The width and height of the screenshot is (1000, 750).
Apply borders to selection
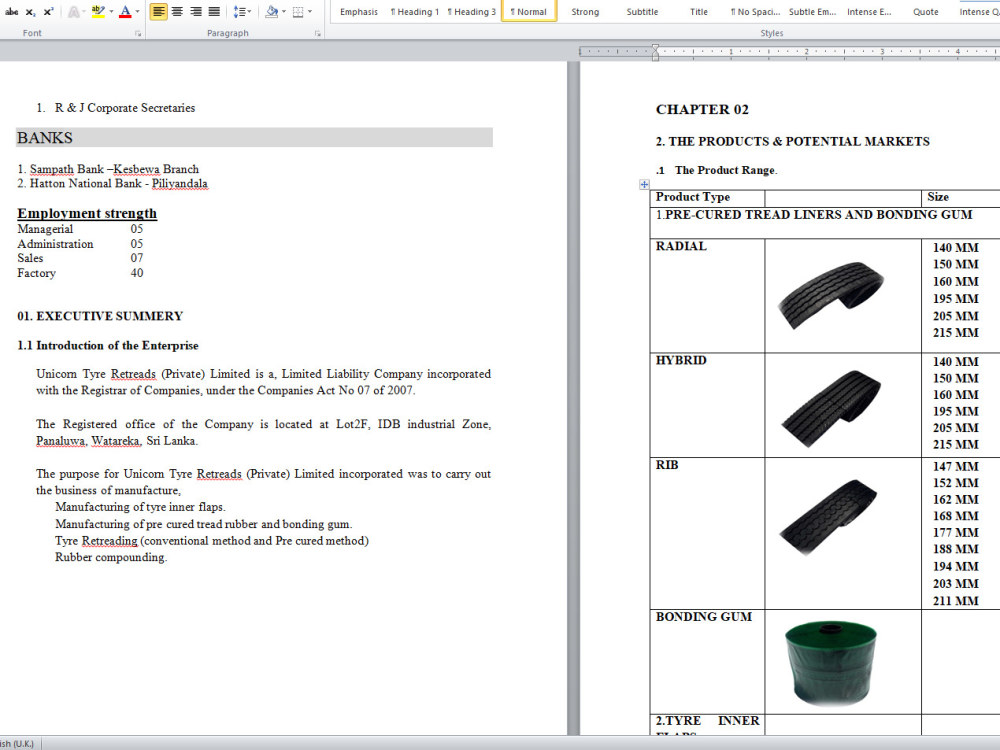click(298, 11)
